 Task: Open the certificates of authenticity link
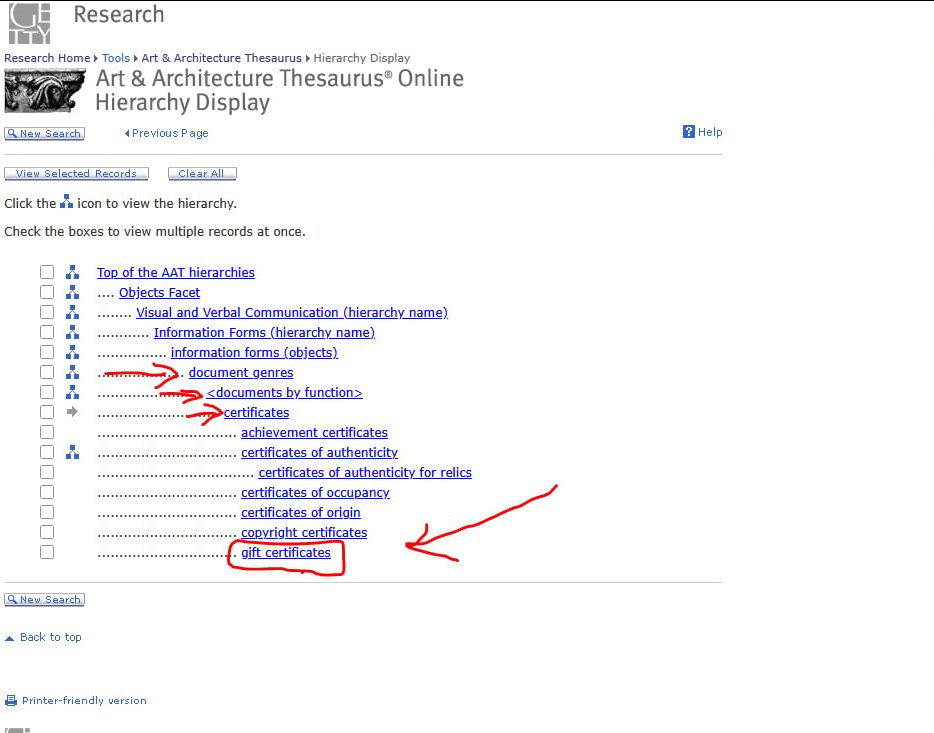pos(319,453)
